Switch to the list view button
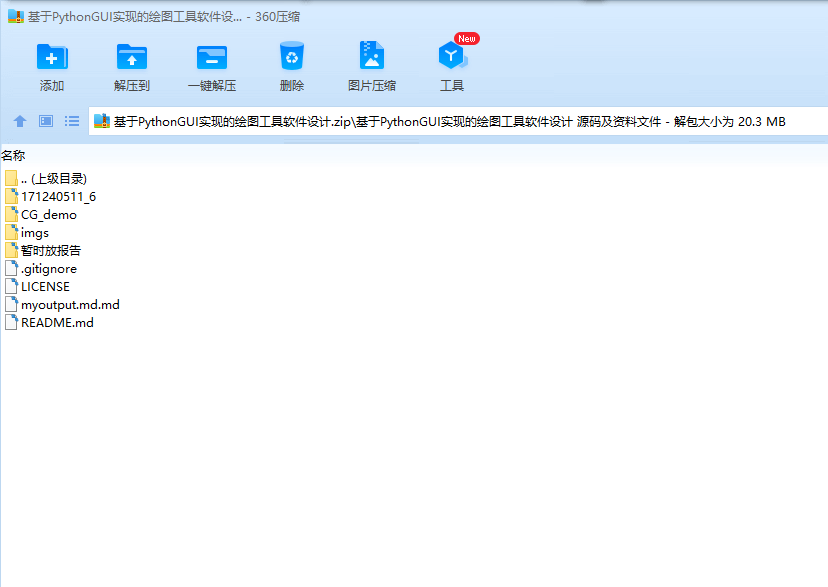The image size is (828, 587). tap(72, 121)
